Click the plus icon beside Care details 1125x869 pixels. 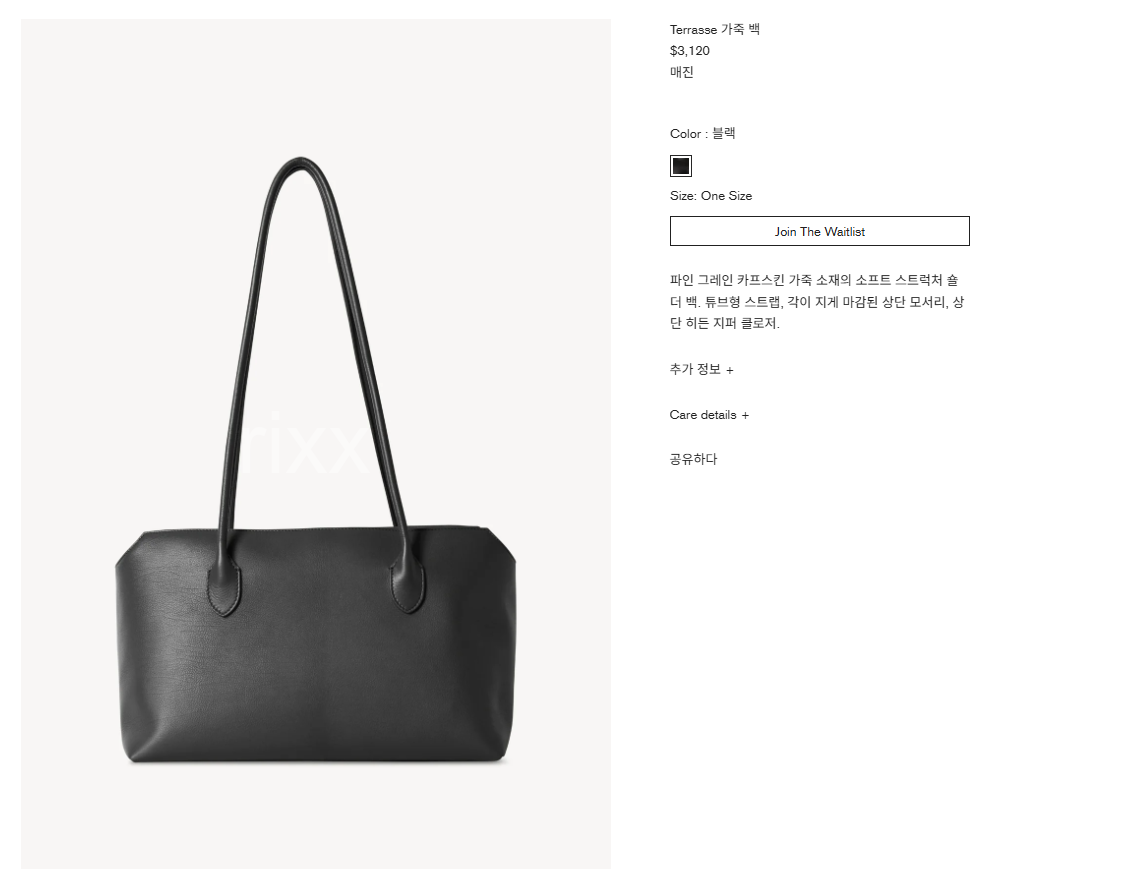tap(745, 415)
